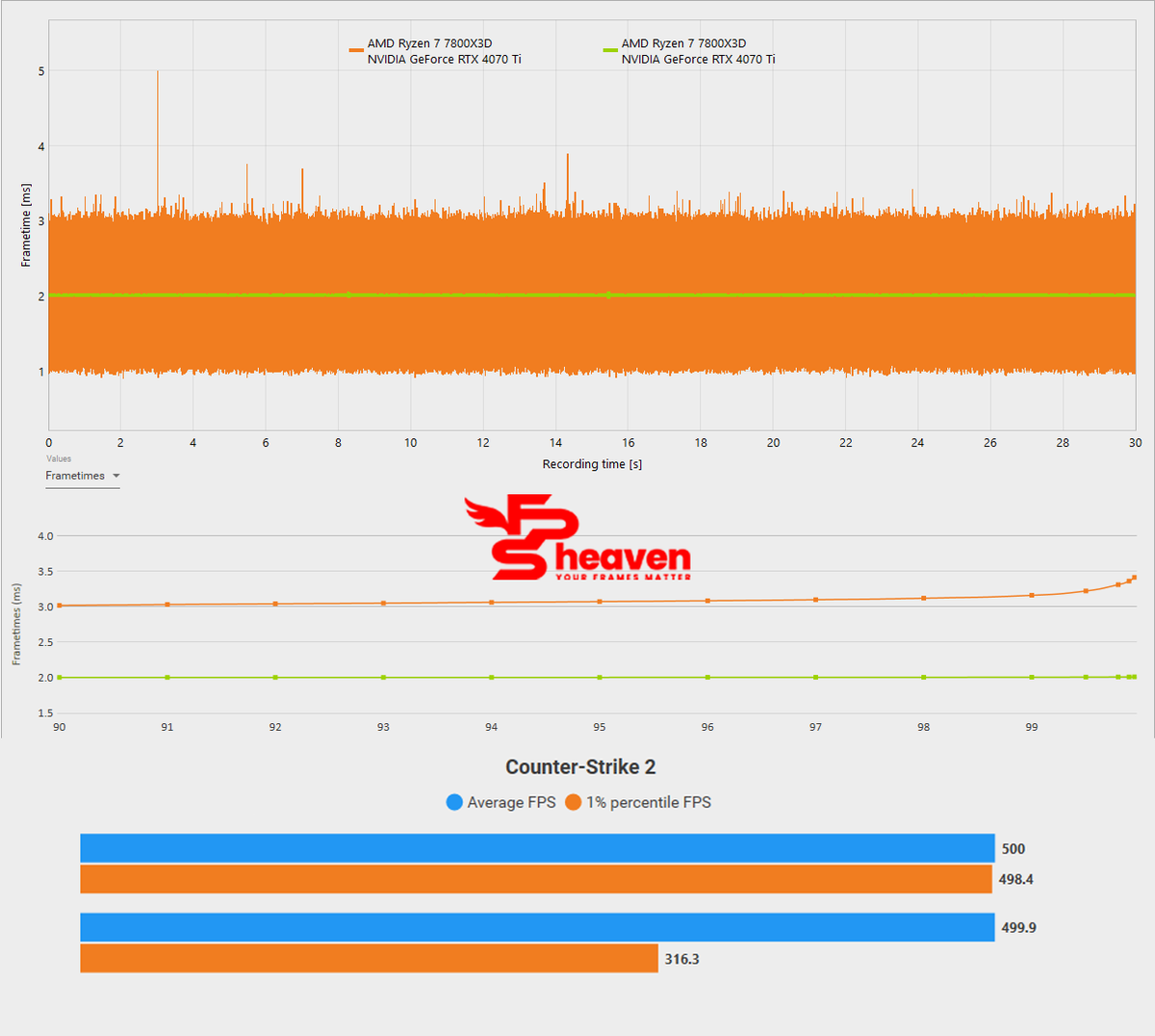Click the blue Average FPS legend circle
This screenshot has height=1036, width=1155.
click(454, 802)
